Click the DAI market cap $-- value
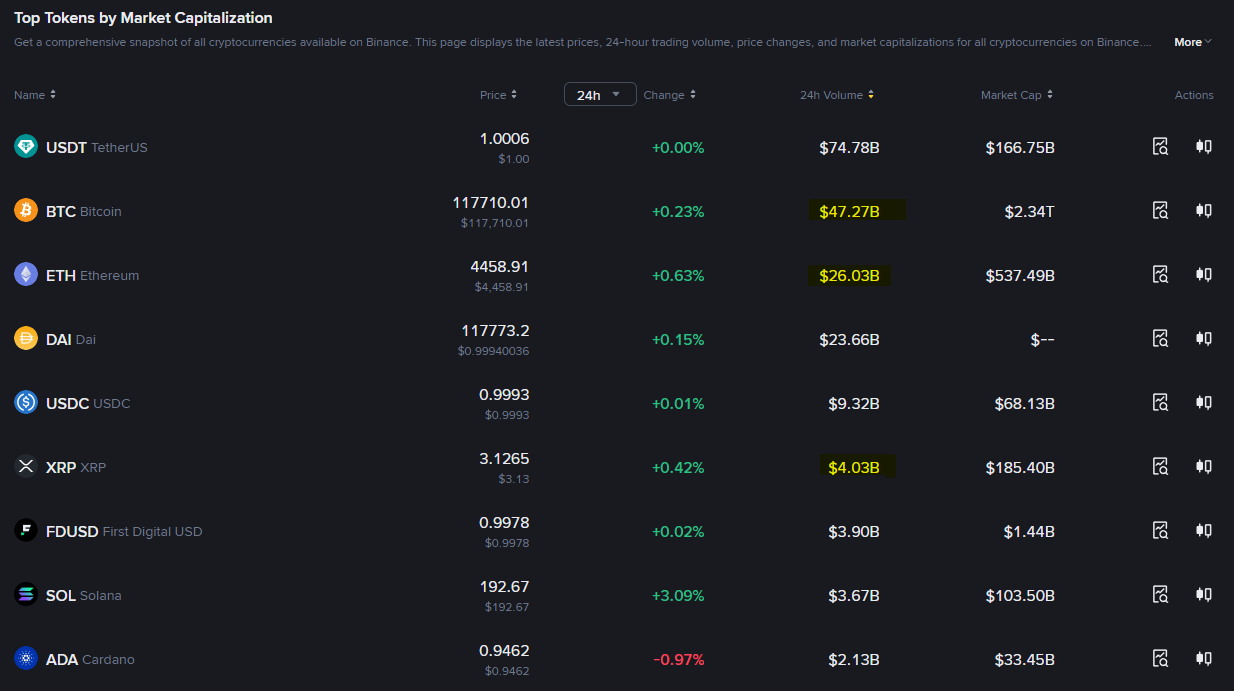 1043,339
